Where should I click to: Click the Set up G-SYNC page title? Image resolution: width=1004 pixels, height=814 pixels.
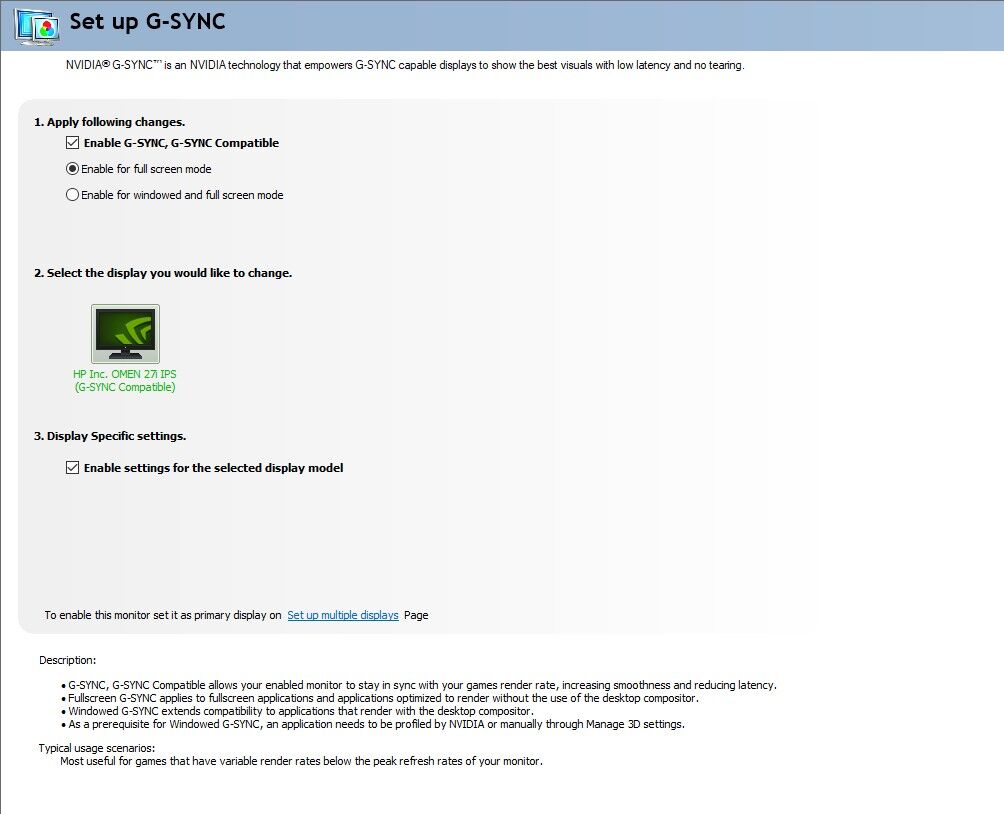coord(147,22)
